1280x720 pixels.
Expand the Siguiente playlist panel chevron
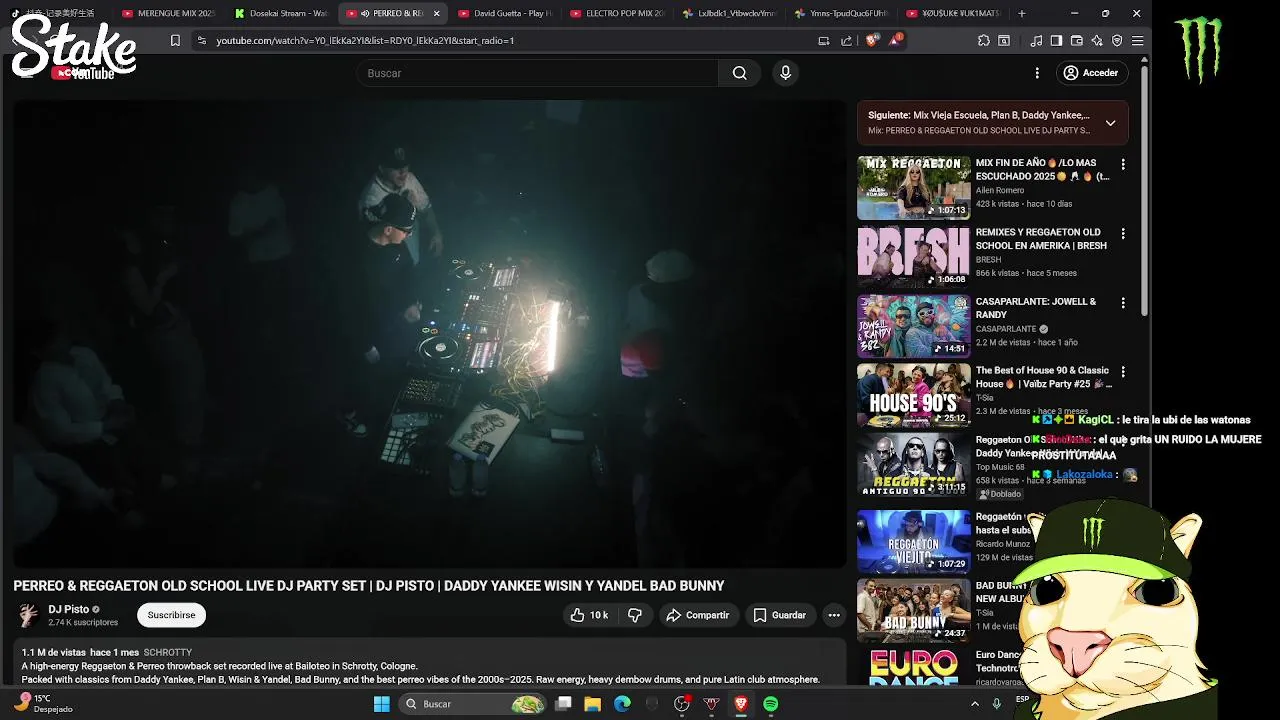(x=1110, y=123)
